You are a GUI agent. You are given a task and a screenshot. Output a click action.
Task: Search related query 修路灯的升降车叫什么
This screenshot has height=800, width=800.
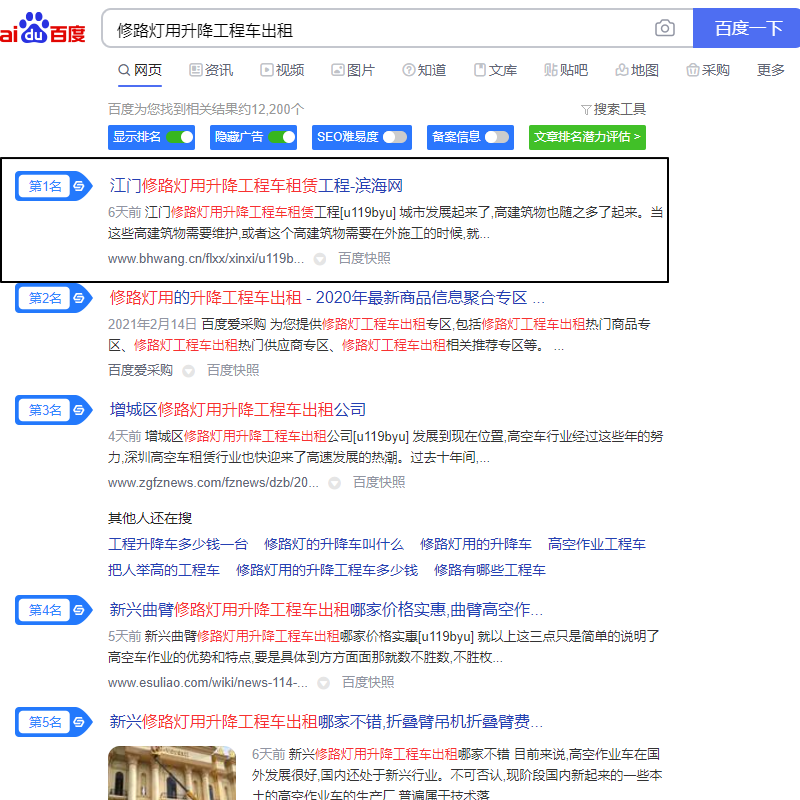334,544
